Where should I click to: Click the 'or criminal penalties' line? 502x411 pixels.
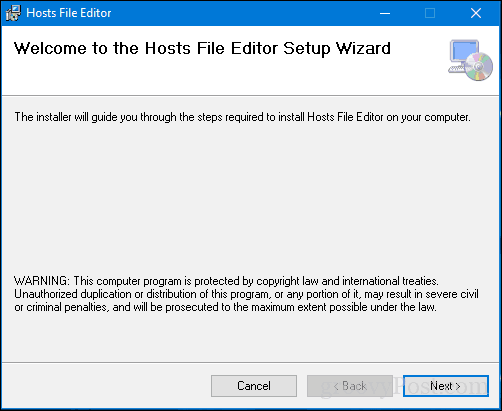pos(225,307)
